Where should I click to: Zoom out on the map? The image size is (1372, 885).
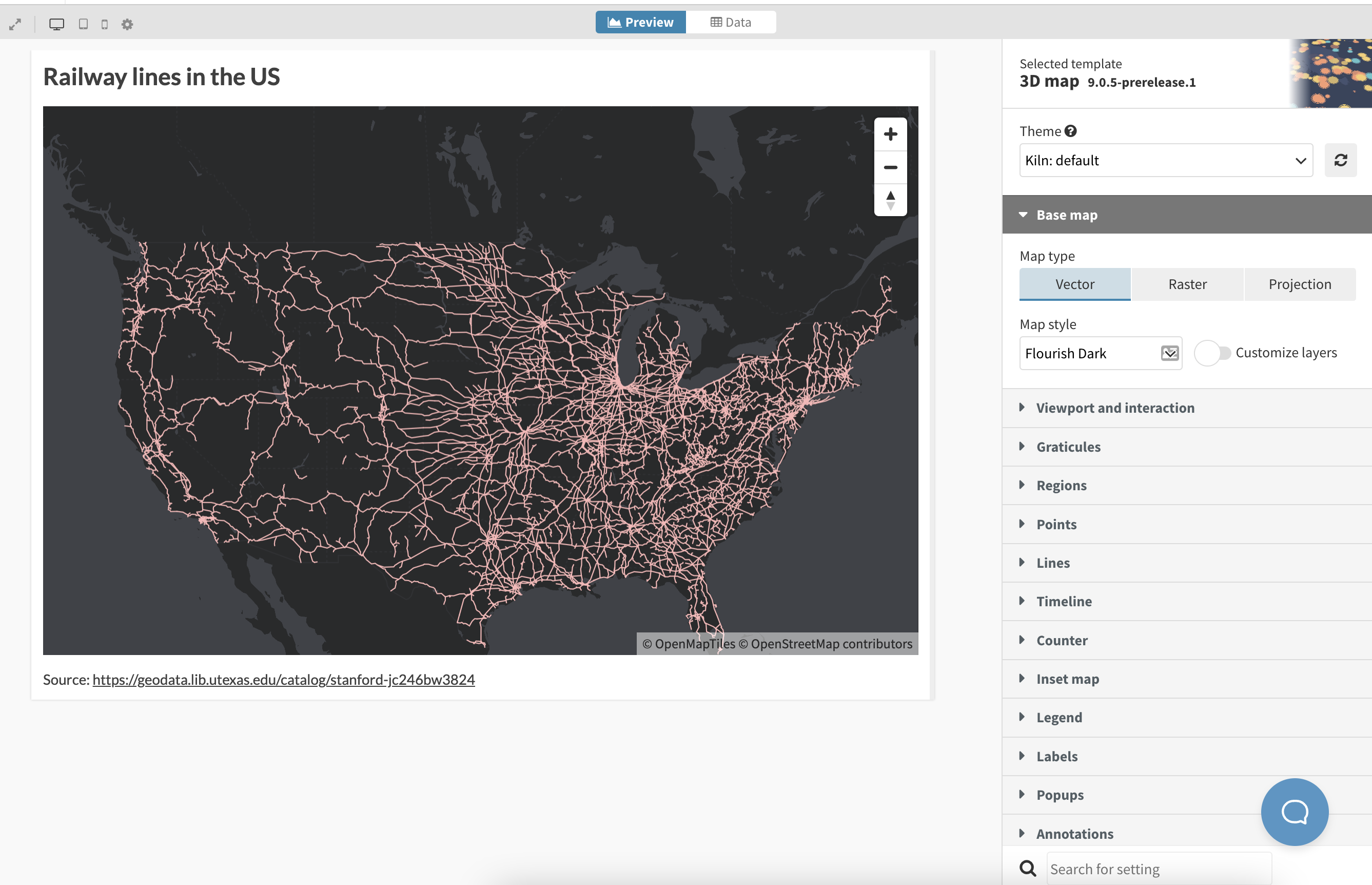[890, 167]
